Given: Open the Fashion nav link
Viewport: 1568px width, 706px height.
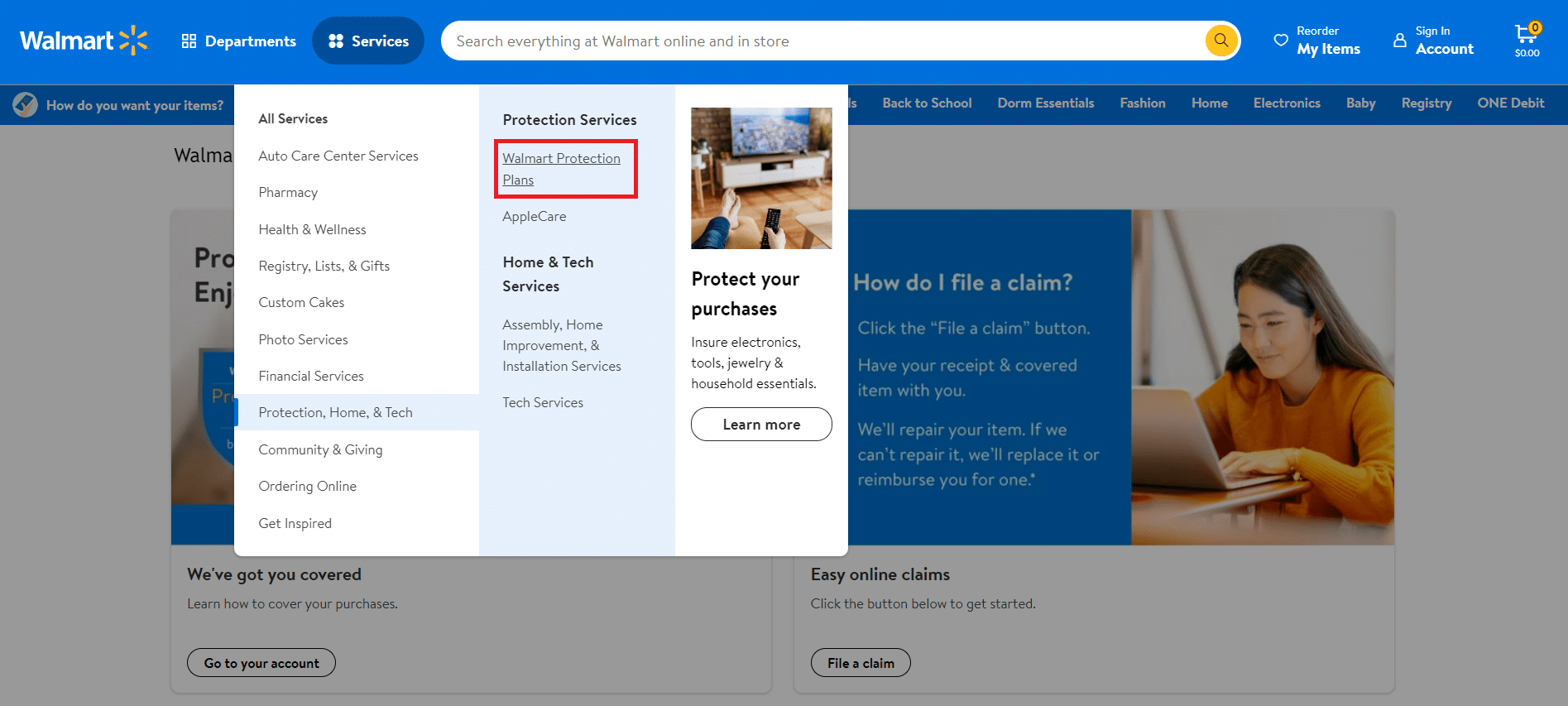Looking at the screenshot, I should coord(1143,103).
